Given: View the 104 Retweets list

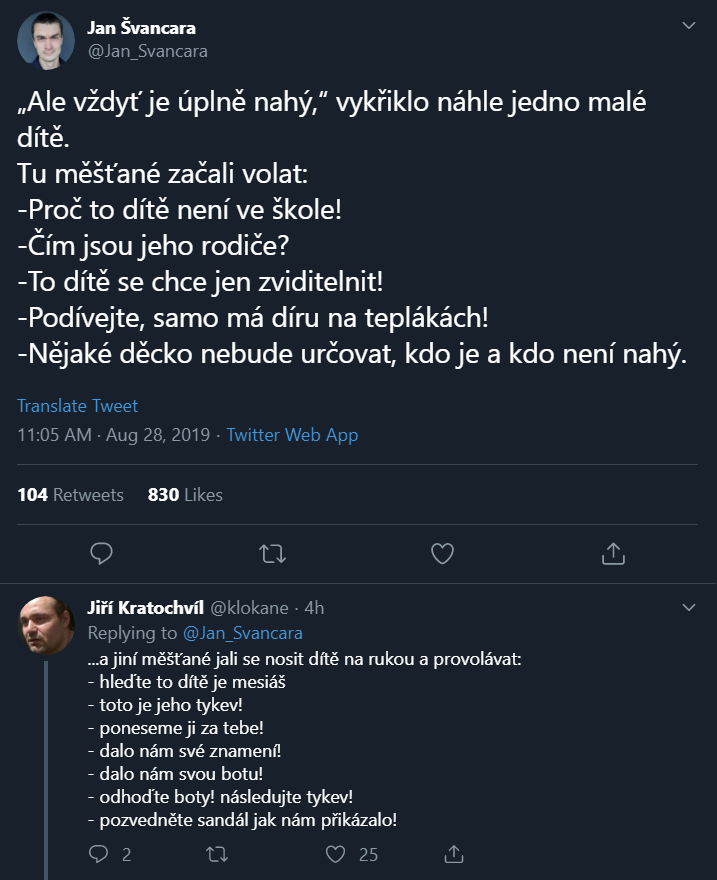Looking at the screenshot, I should (71, 495).
